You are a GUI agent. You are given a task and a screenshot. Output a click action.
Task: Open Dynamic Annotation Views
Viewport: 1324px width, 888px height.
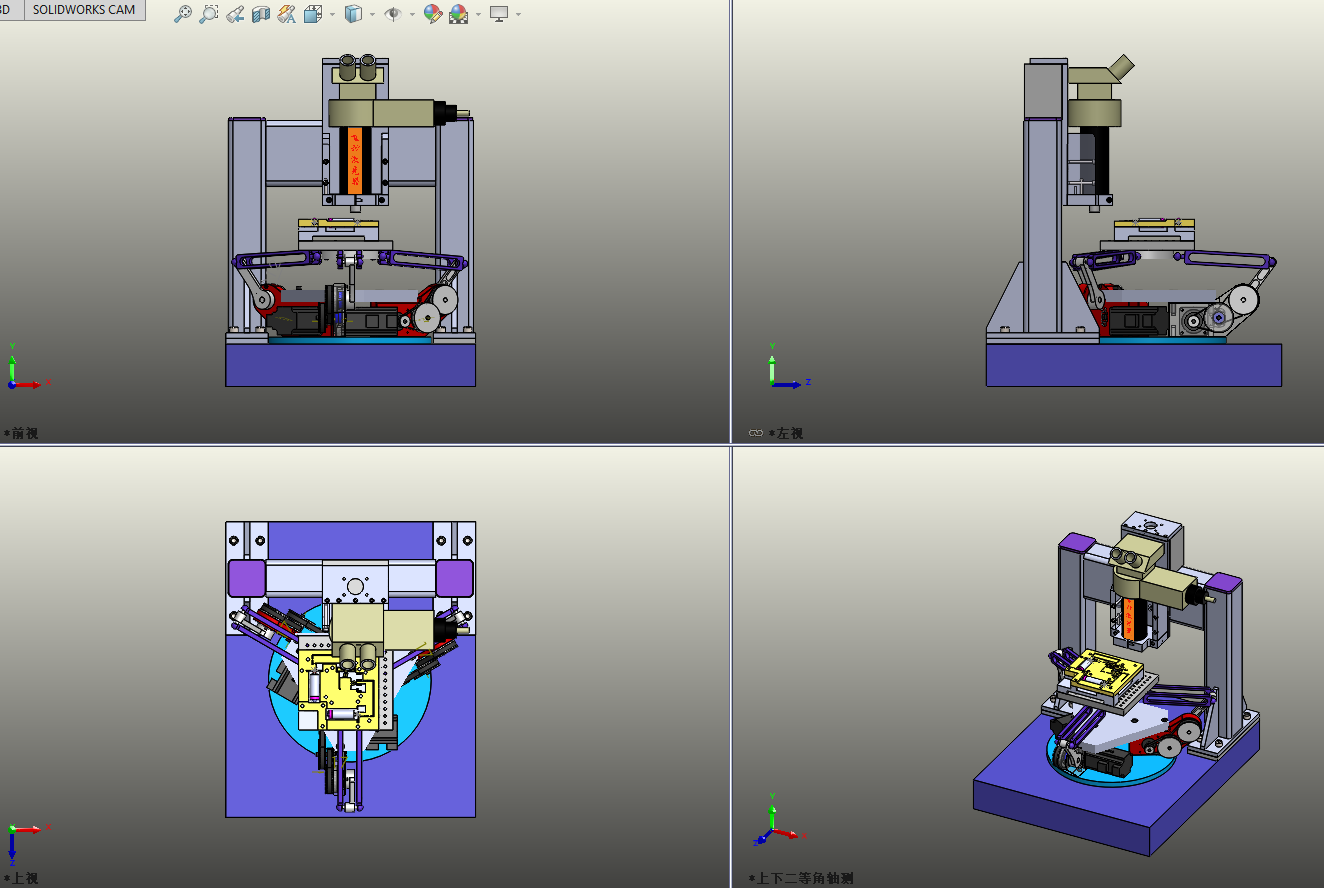287,14
